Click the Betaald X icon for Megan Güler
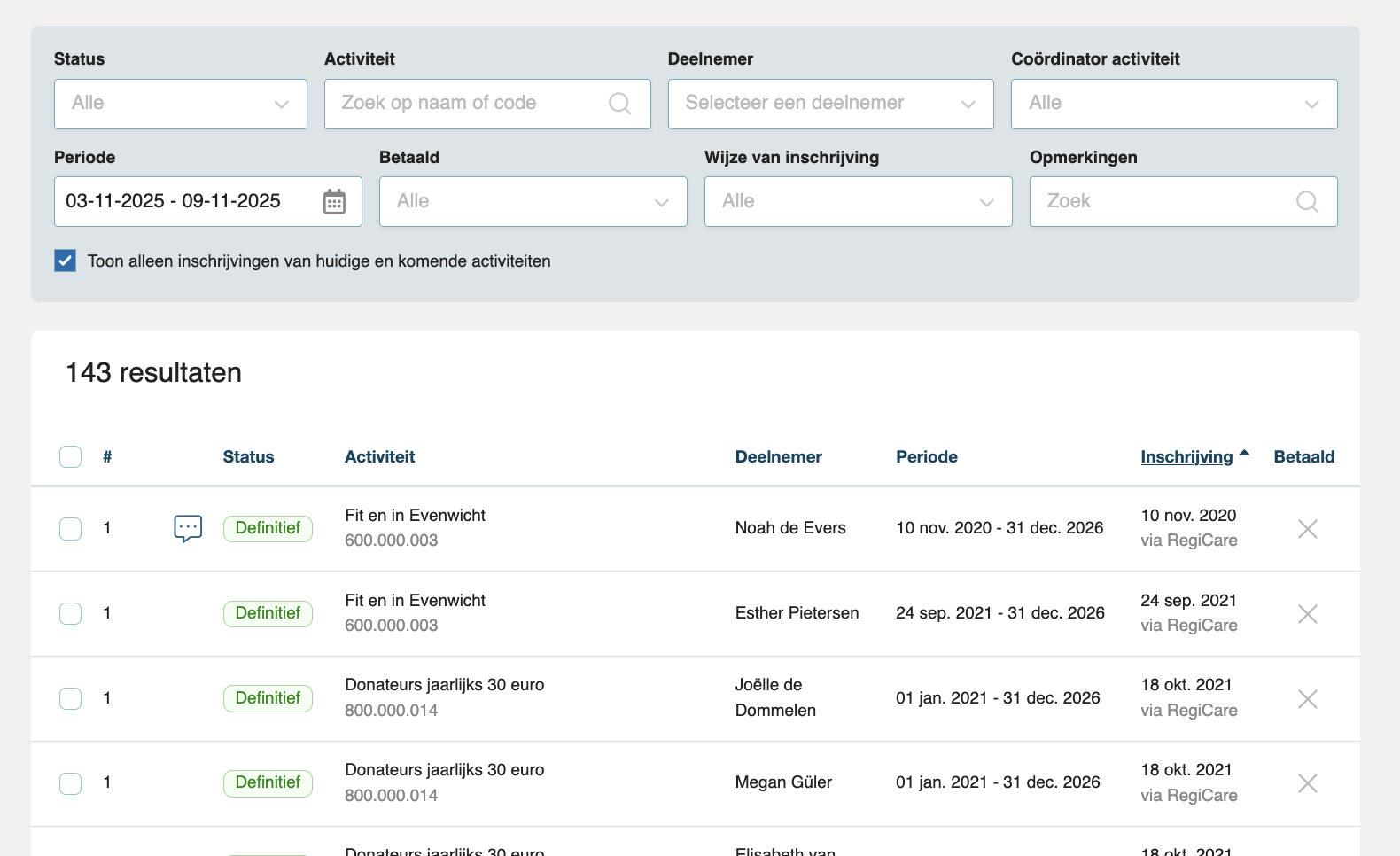1400x856 pixels. (x=1307, y=783)
